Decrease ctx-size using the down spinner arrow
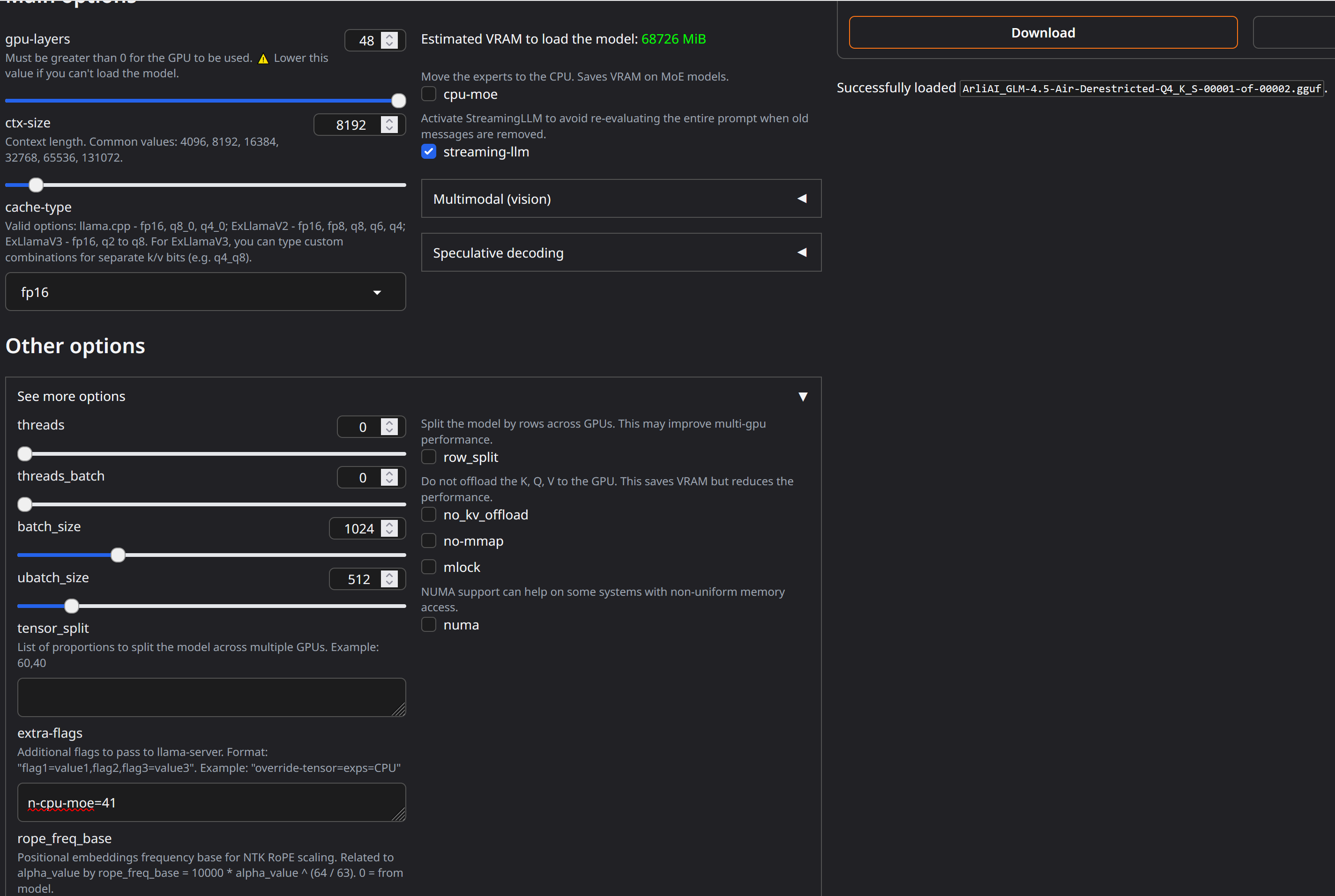1335x896 pixels. coord(389,129)
